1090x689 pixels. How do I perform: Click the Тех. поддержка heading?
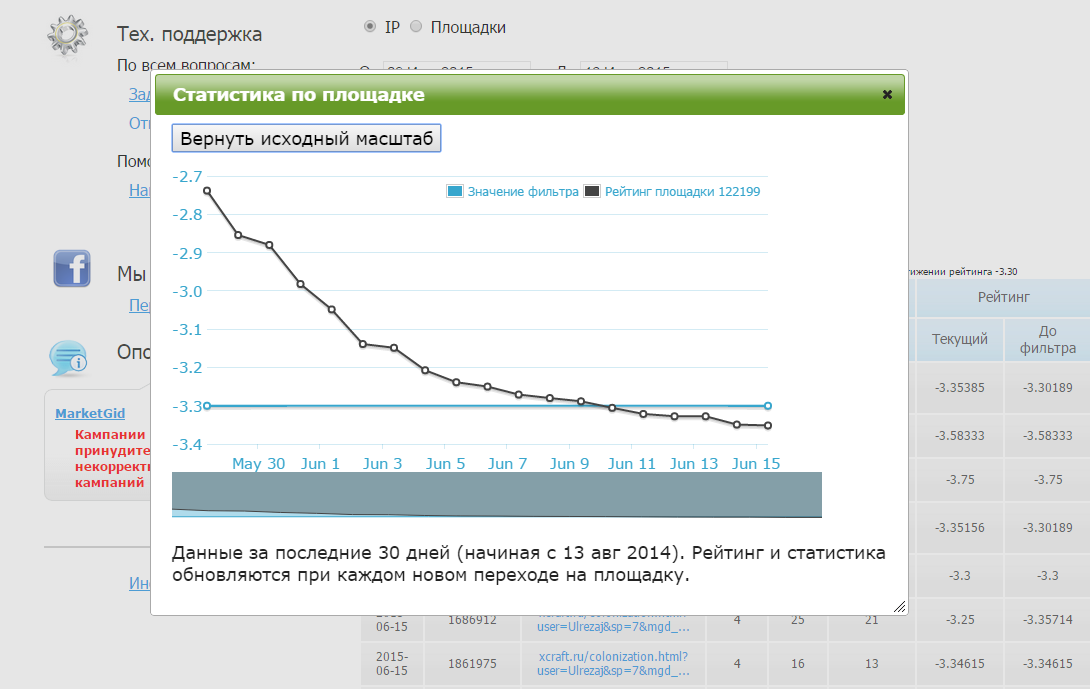coord(189,34)
